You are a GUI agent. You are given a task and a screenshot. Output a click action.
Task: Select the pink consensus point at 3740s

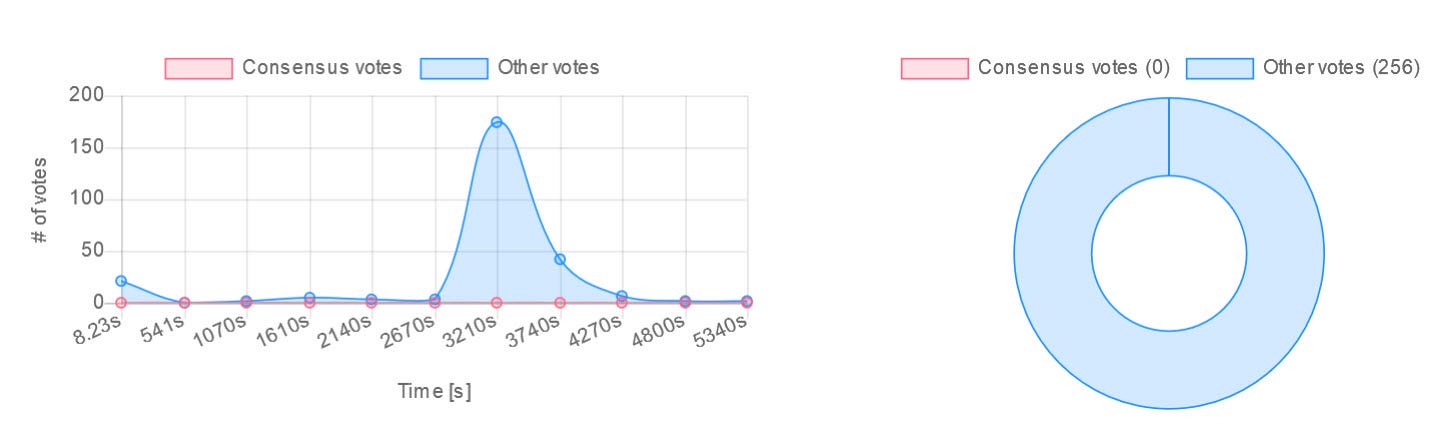click(x=560, y=302)
